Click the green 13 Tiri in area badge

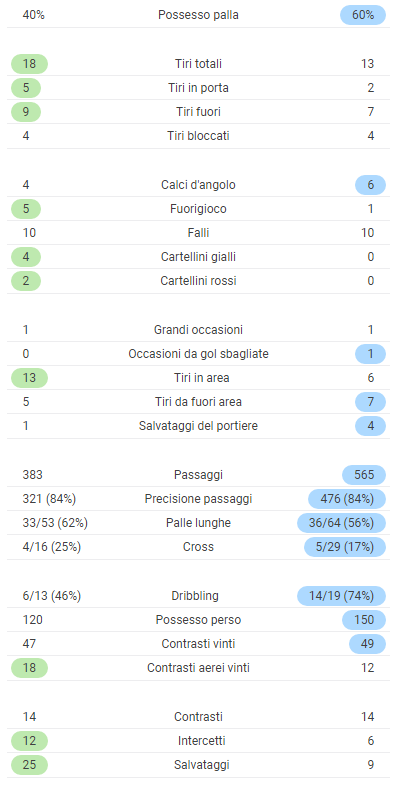pos(30,378)
